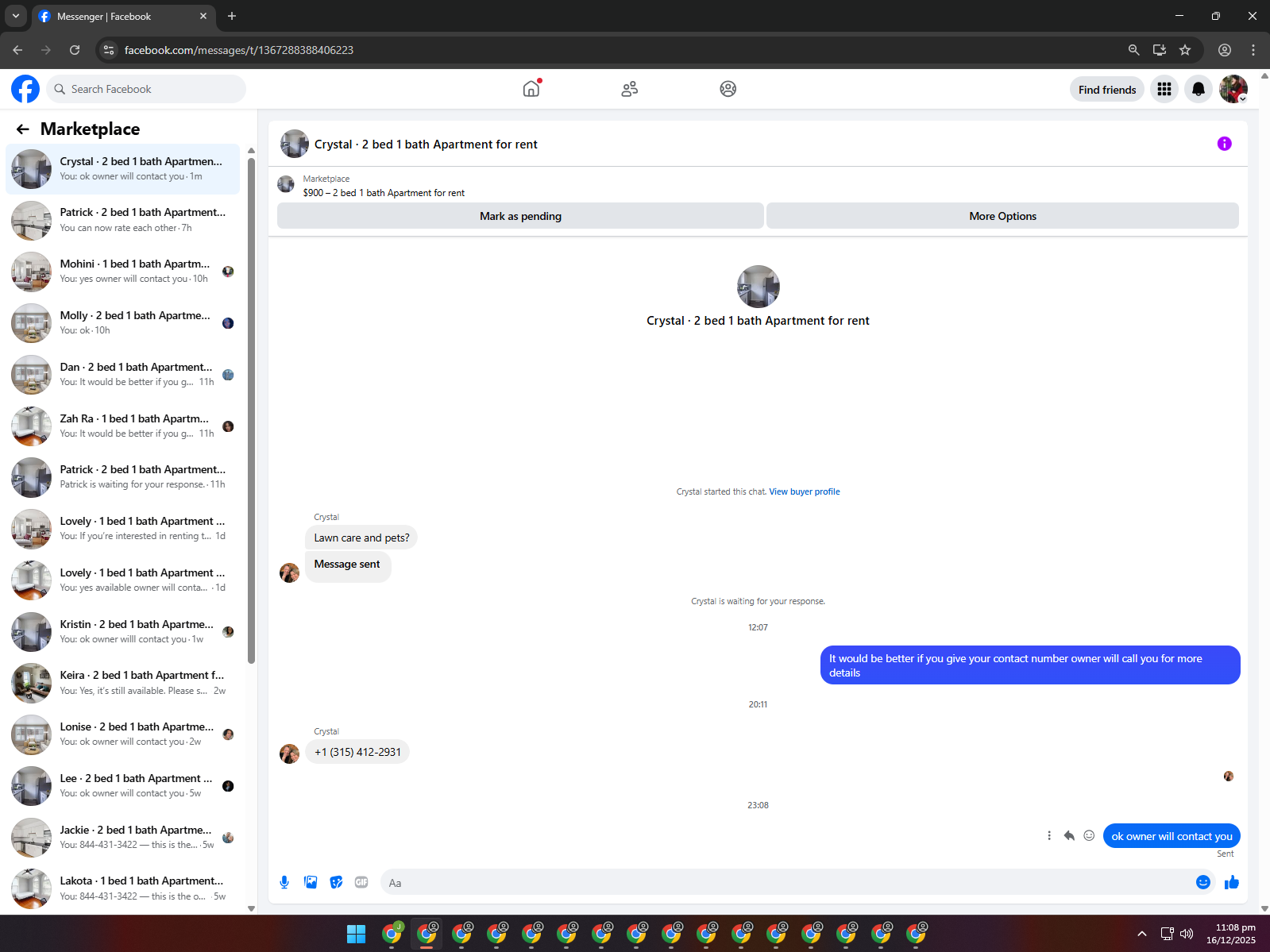
Task: Focus the Aa message input field
Action: [786, 882]
